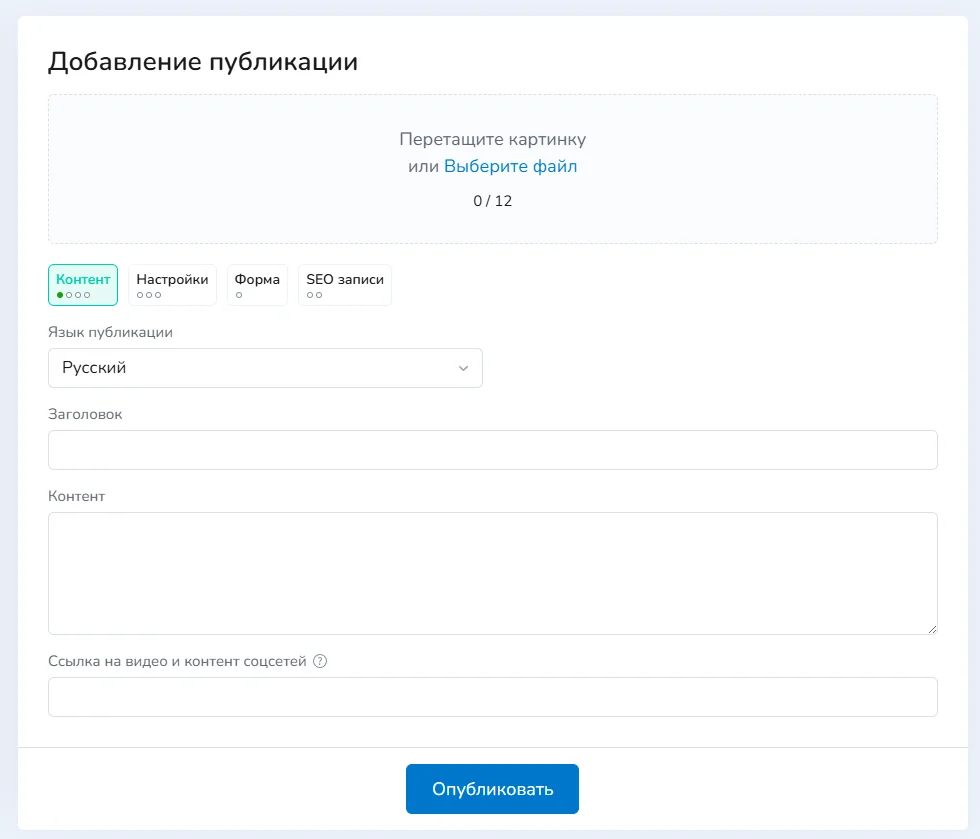Click the Выберите файл link
980x839 pixels.
[510, 167]
